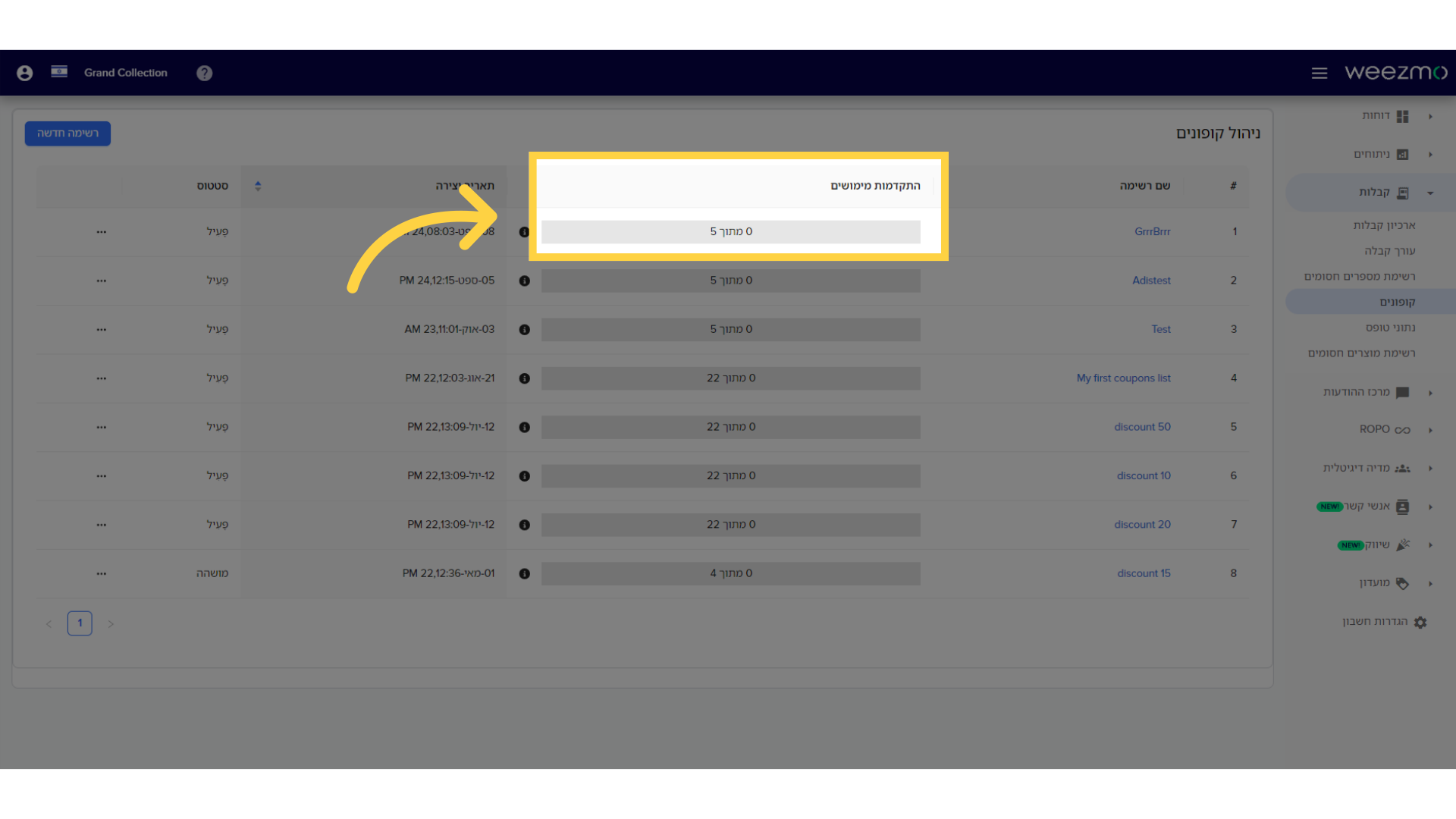
Task: Click the ROPO infinity icon
Action: (x=1402, y=430)
